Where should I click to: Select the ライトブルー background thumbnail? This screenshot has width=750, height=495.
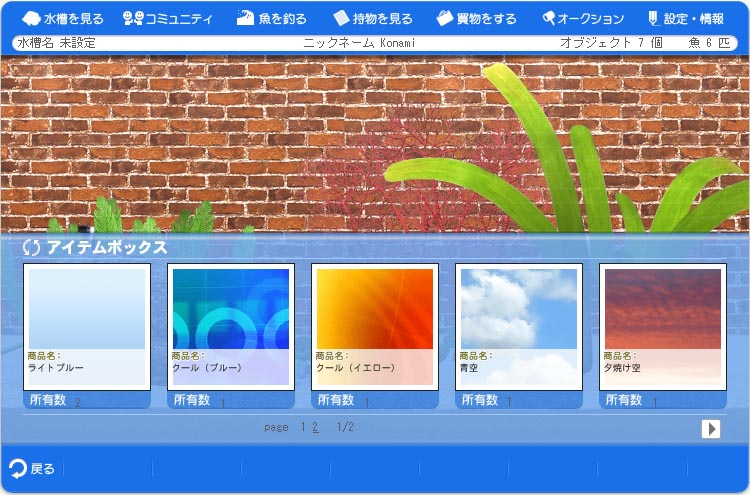87,308
